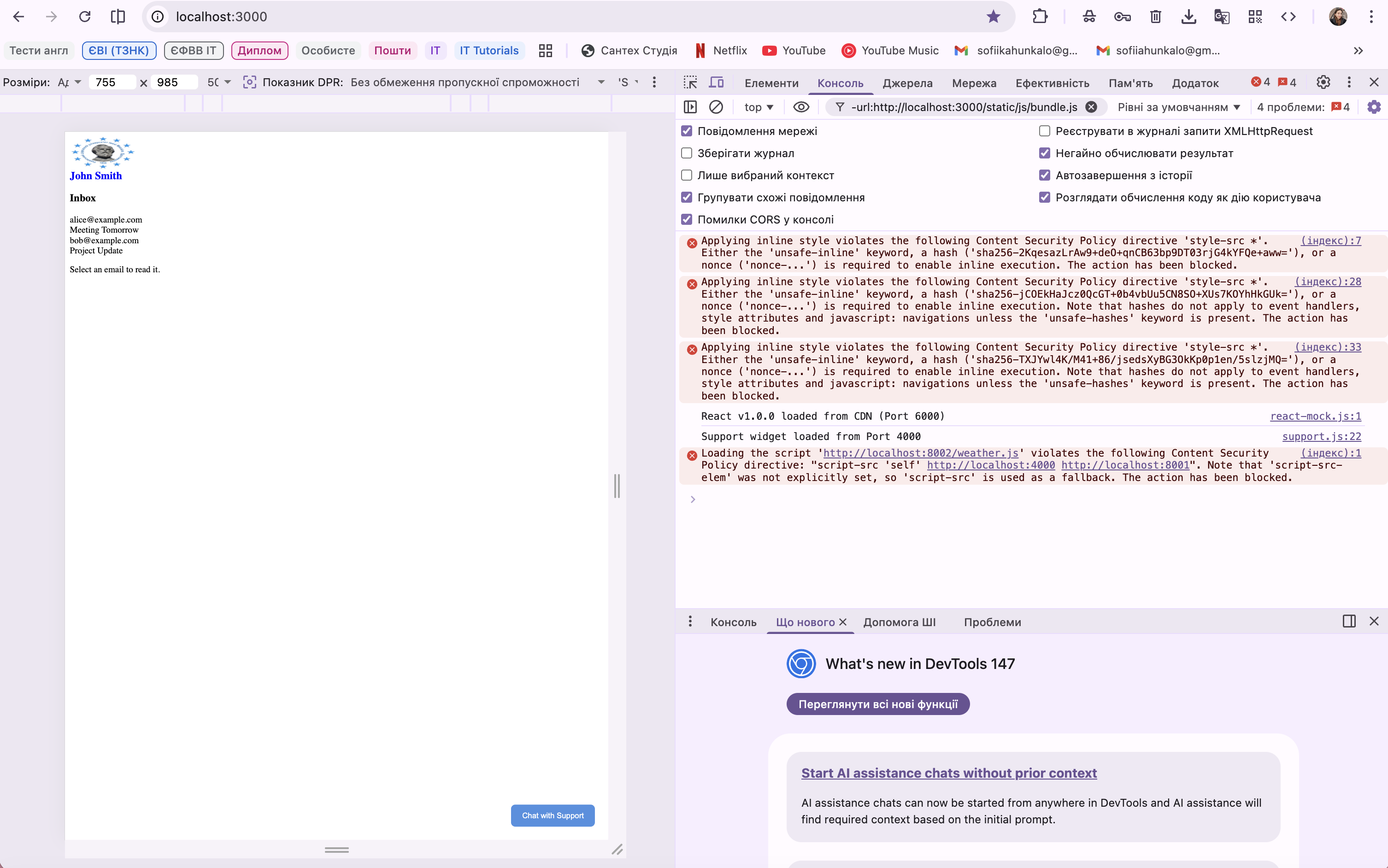Toggle the browser side panel icon
Viewport: 1388px width, 868px height.
(118, 17)
